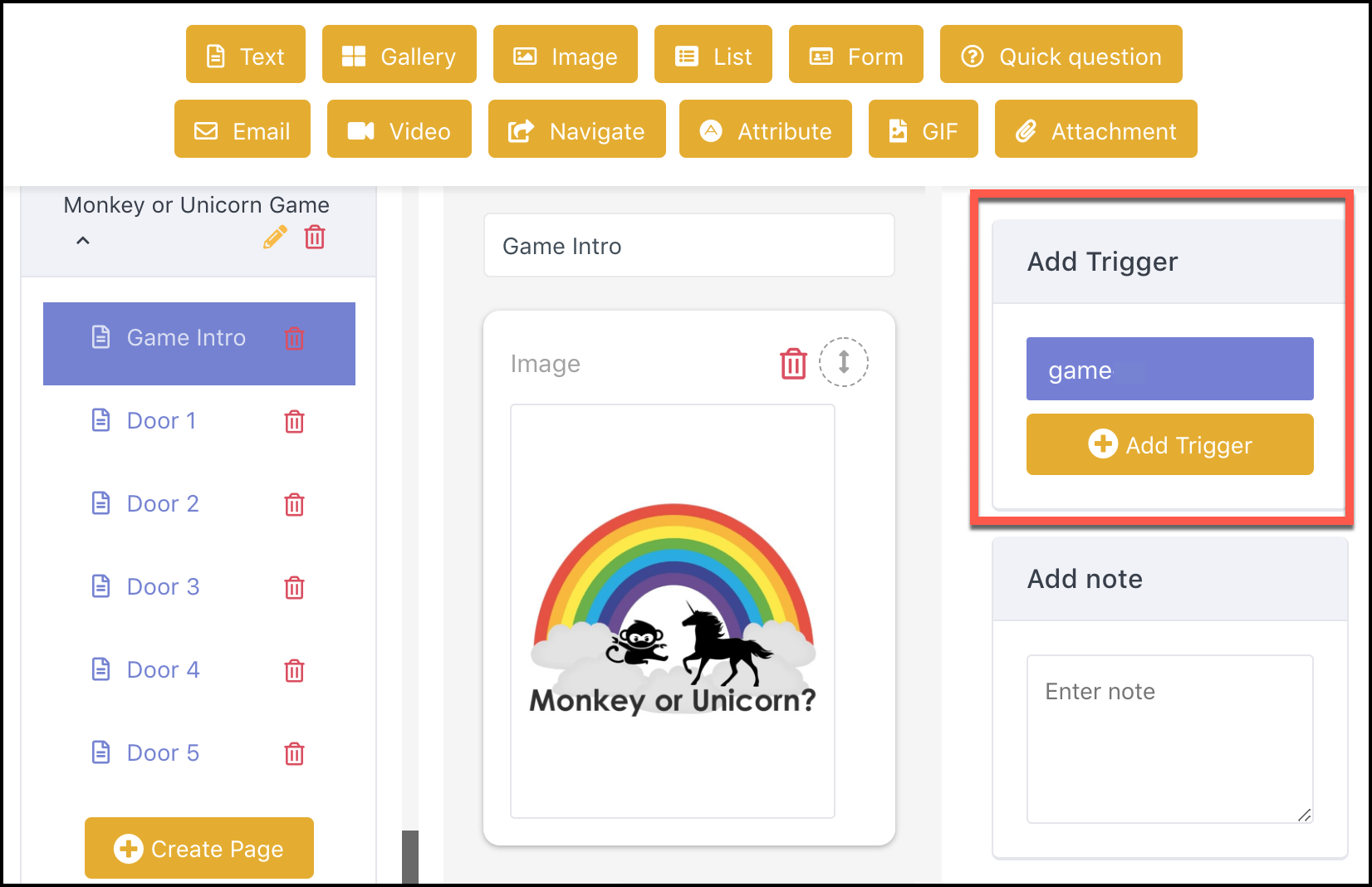Image resolution: width=1372 pixels, height=887 pixels.
Task: Add a Form to the flow
Action: tap(855, 54)
